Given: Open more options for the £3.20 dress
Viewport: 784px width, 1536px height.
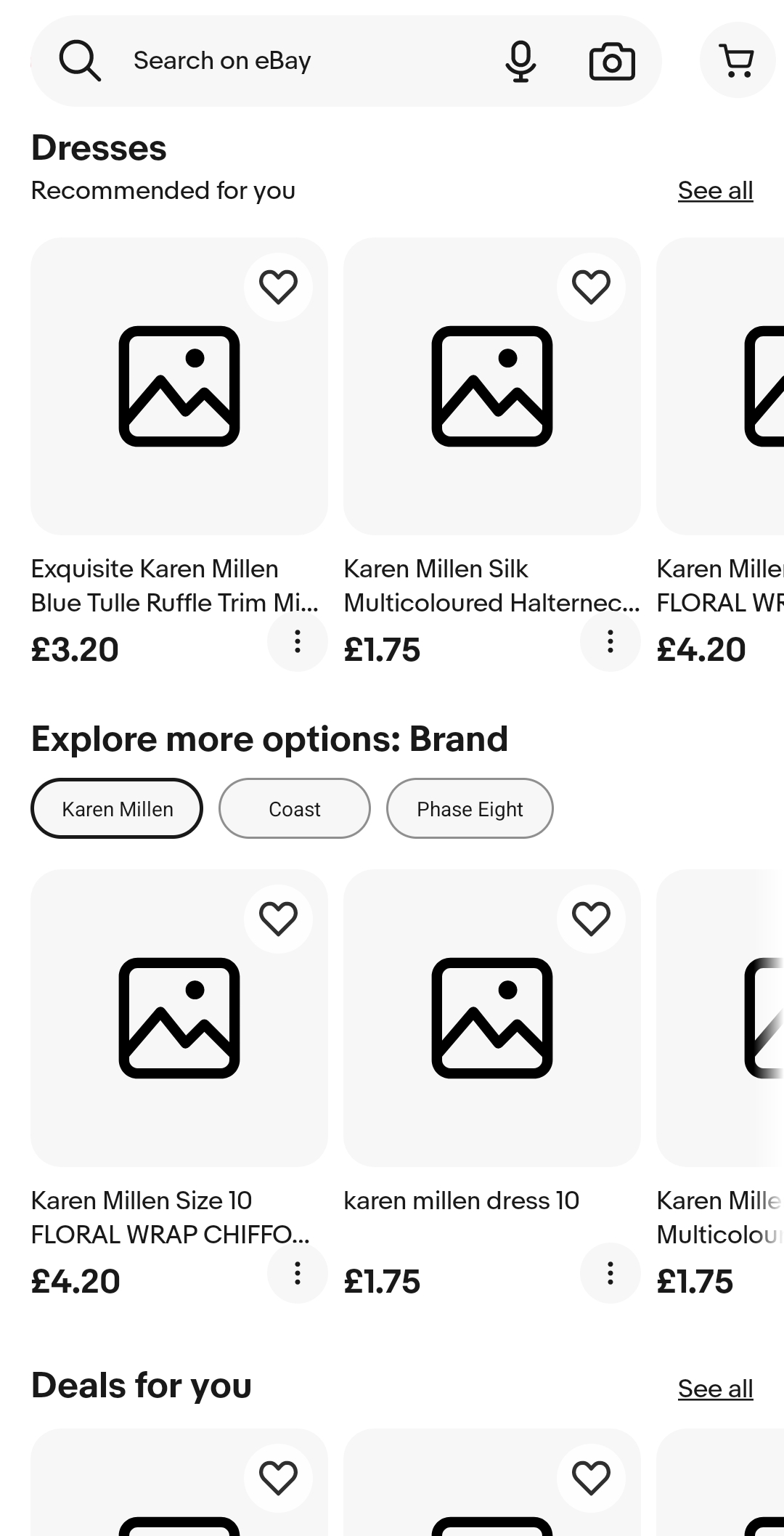Looking at the screenshot, I should coord(297,641).
